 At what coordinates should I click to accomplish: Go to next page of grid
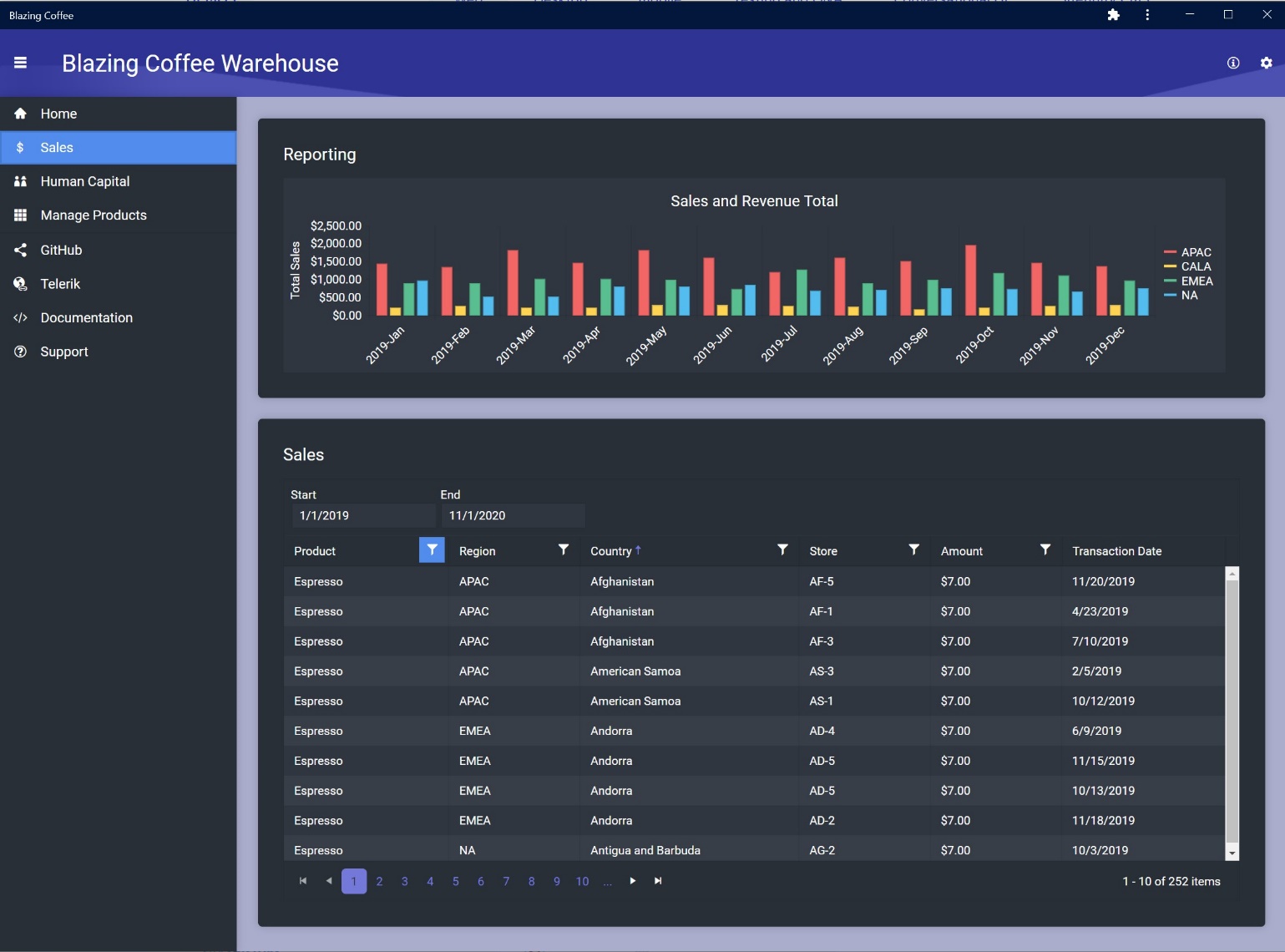point(633,881)
